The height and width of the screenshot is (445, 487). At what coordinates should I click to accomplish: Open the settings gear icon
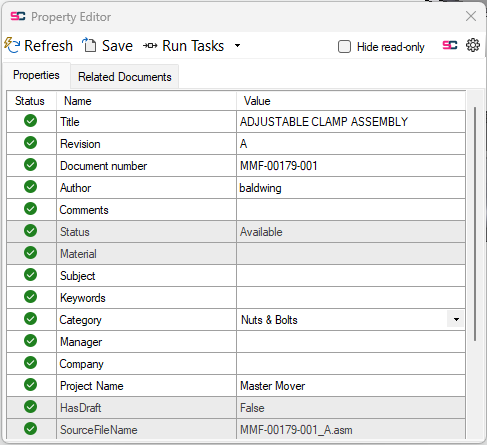pos(473,45)
